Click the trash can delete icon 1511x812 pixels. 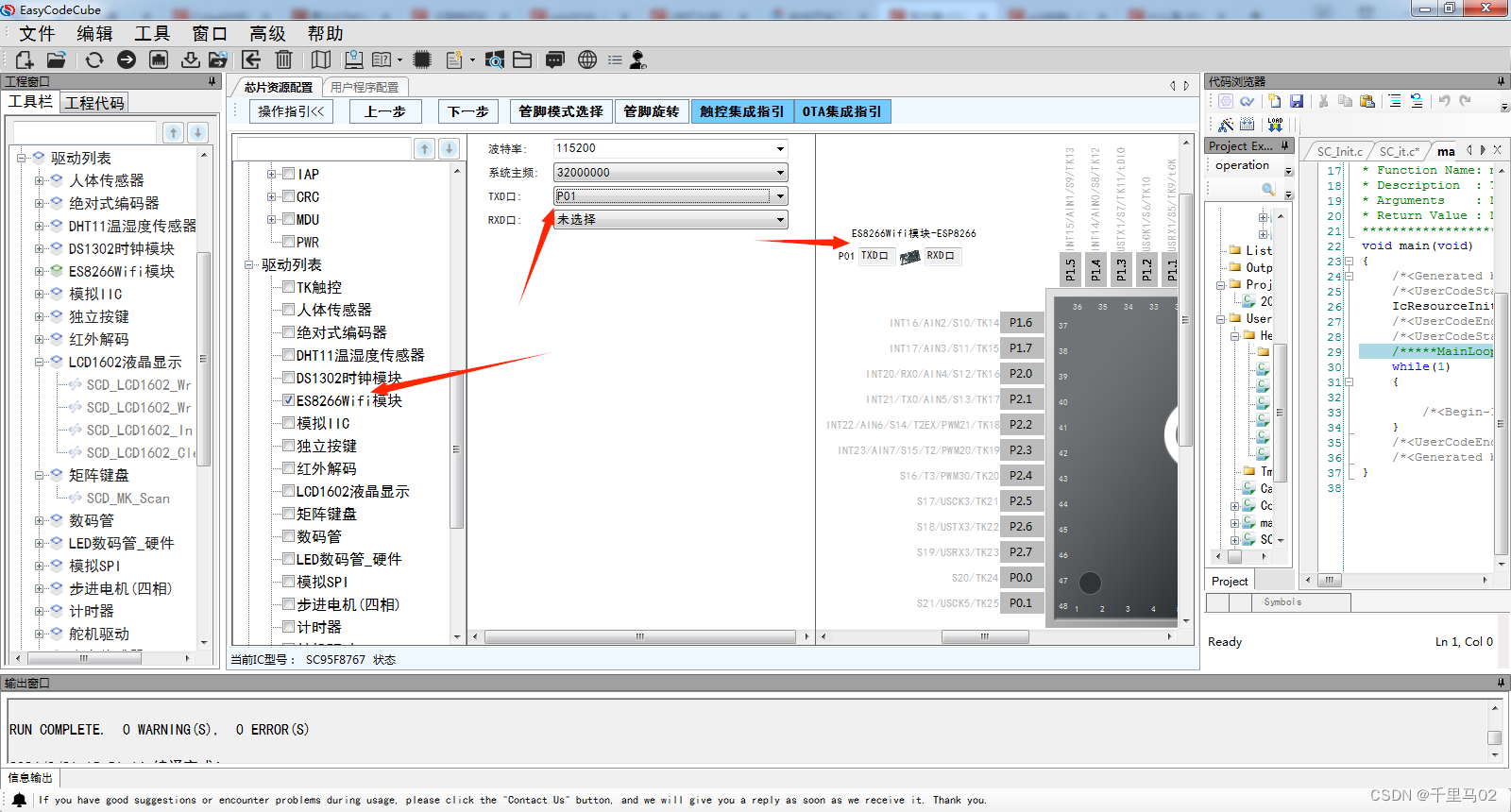coord(283,59)
